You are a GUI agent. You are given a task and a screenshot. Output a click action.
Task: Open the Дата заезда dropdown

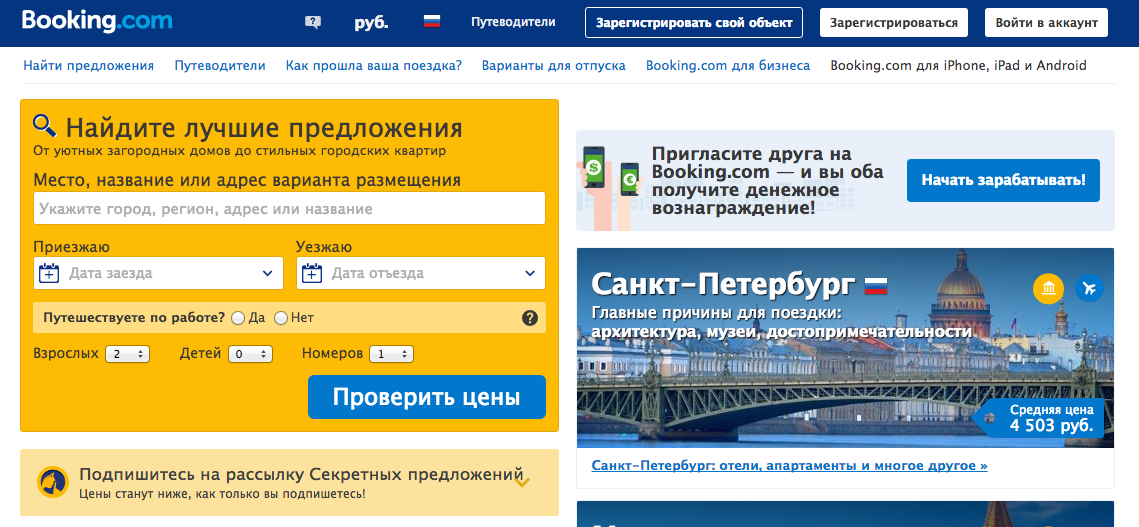point(158,273)
